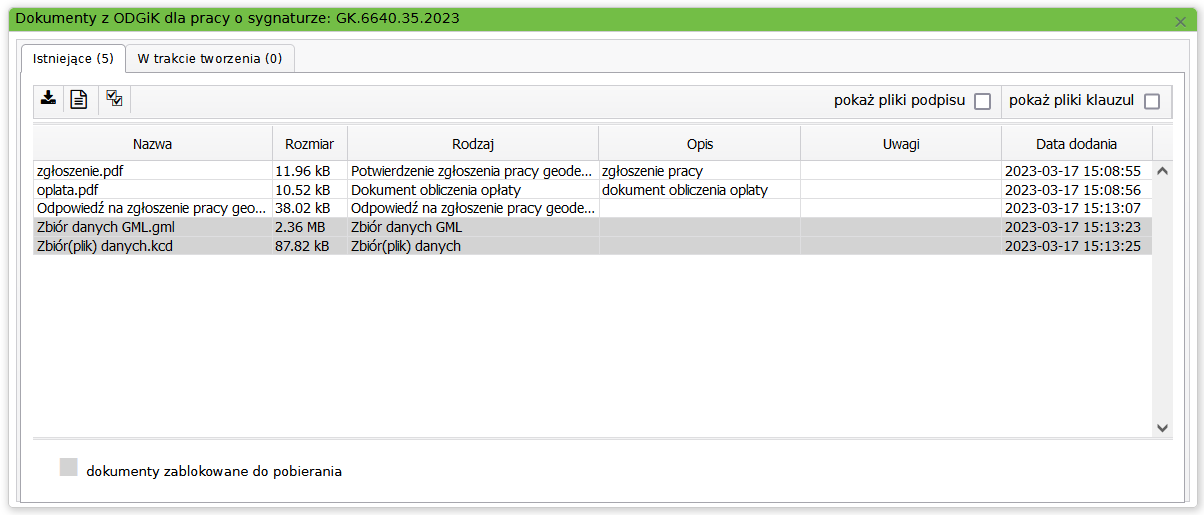Click the download documents icon

(47, 98)
